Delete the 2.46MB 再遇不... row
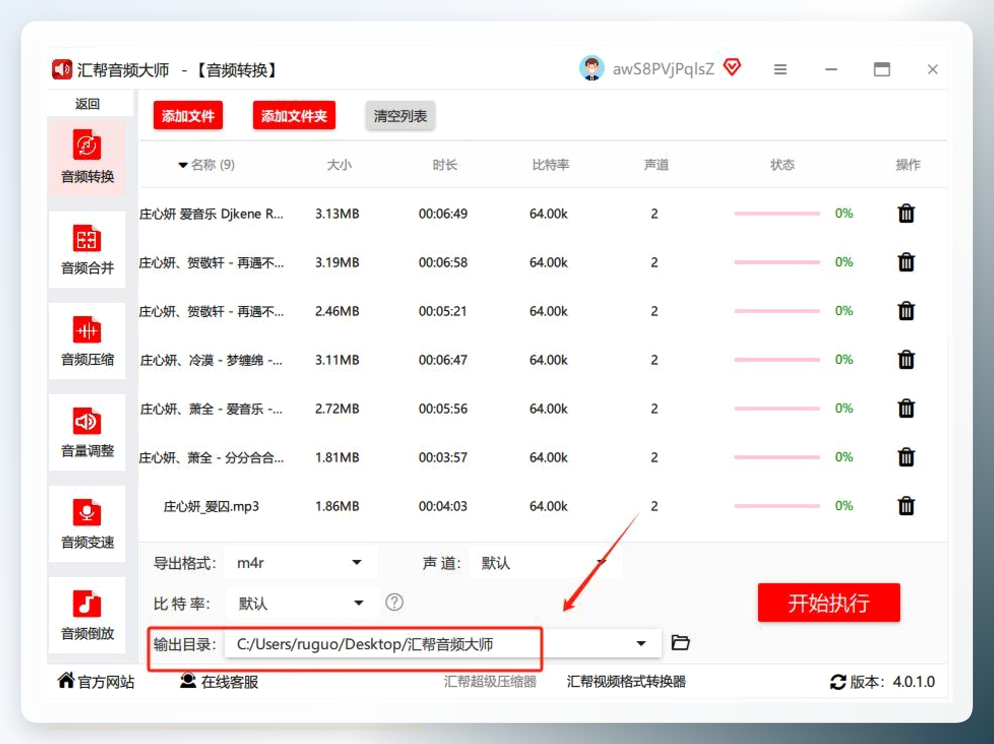 pyautogui.click(x=907, y=311)
